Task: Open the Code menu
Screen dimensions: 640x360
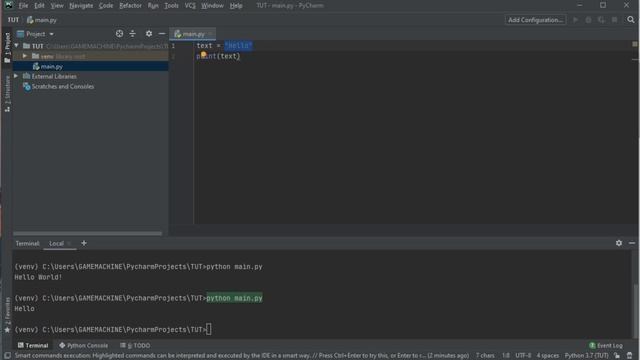Action: tap(106, 6)
